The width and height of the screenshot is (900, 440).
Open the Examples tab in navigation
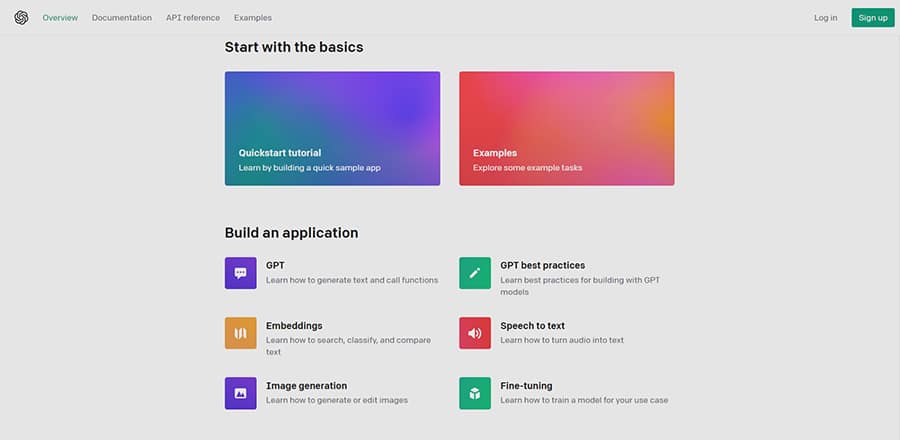click(252, 18)
